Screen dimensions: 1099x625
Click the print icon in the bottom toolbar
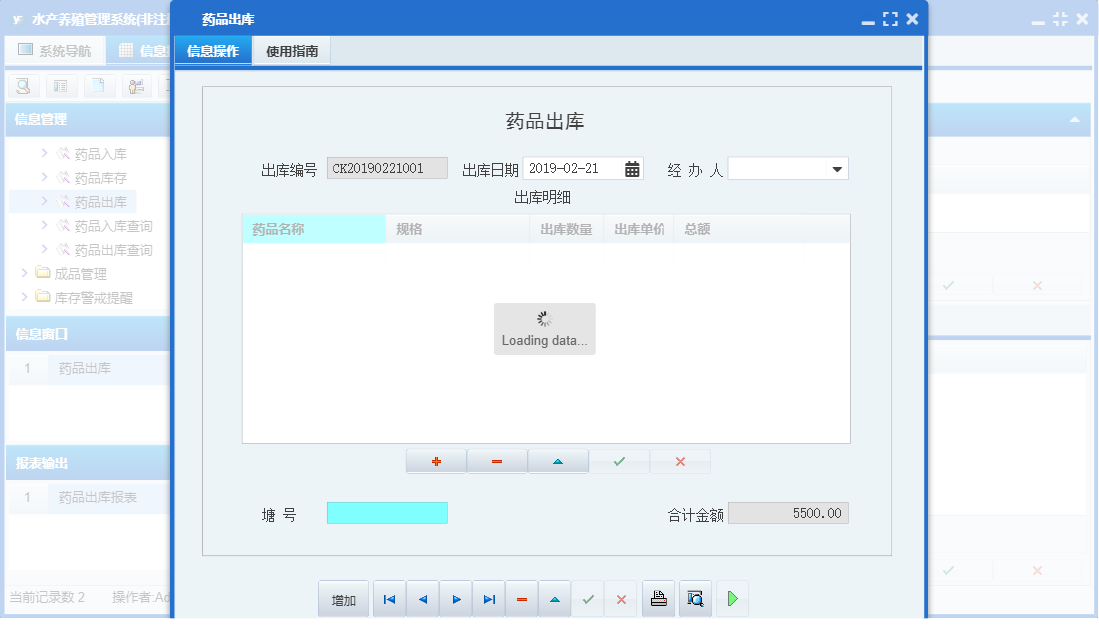point(658,598)
